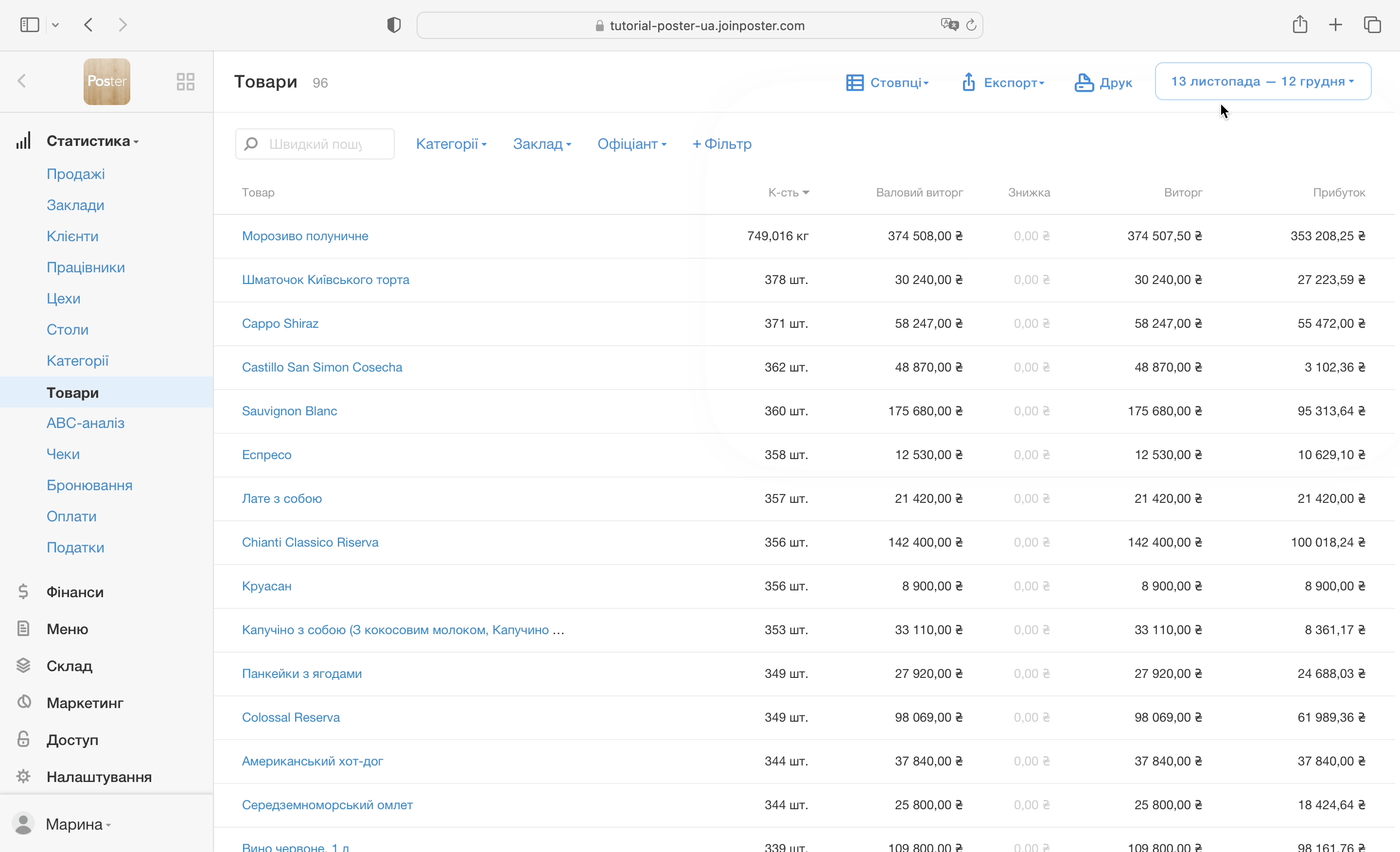The width and height of the screenshot is (1400, 852).
Task: Open the apps grid icon
Action: 185,81
